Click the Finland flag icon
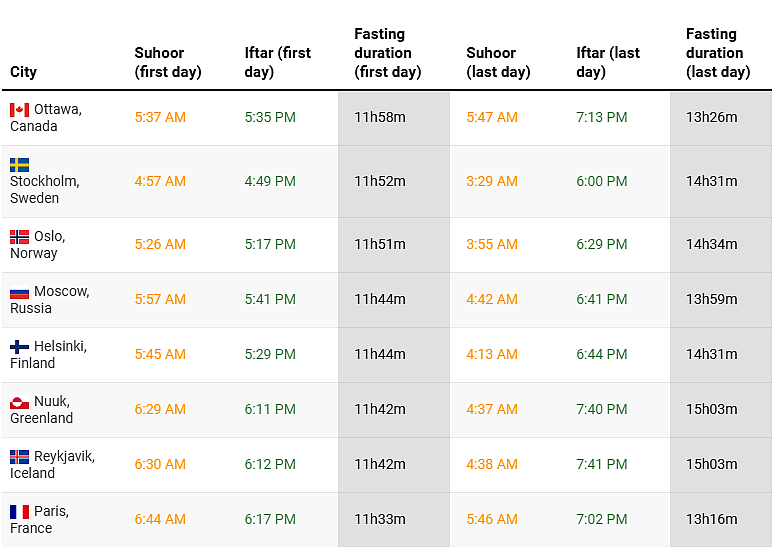Image resolution: width=783 pixels, height=556 pixels. click(x=20, y=347)
